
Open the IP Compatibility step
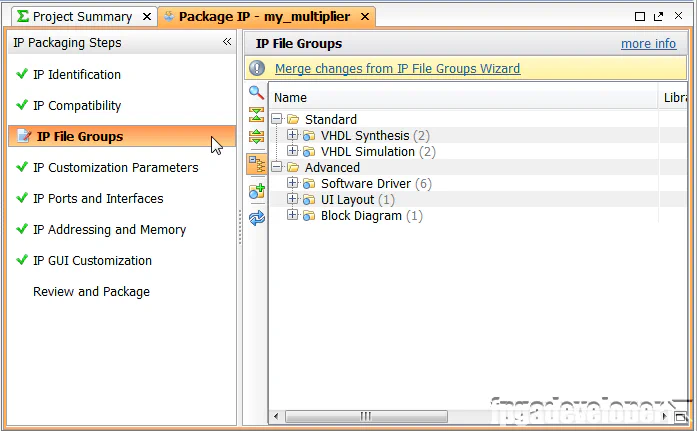[x=77, y=106]
